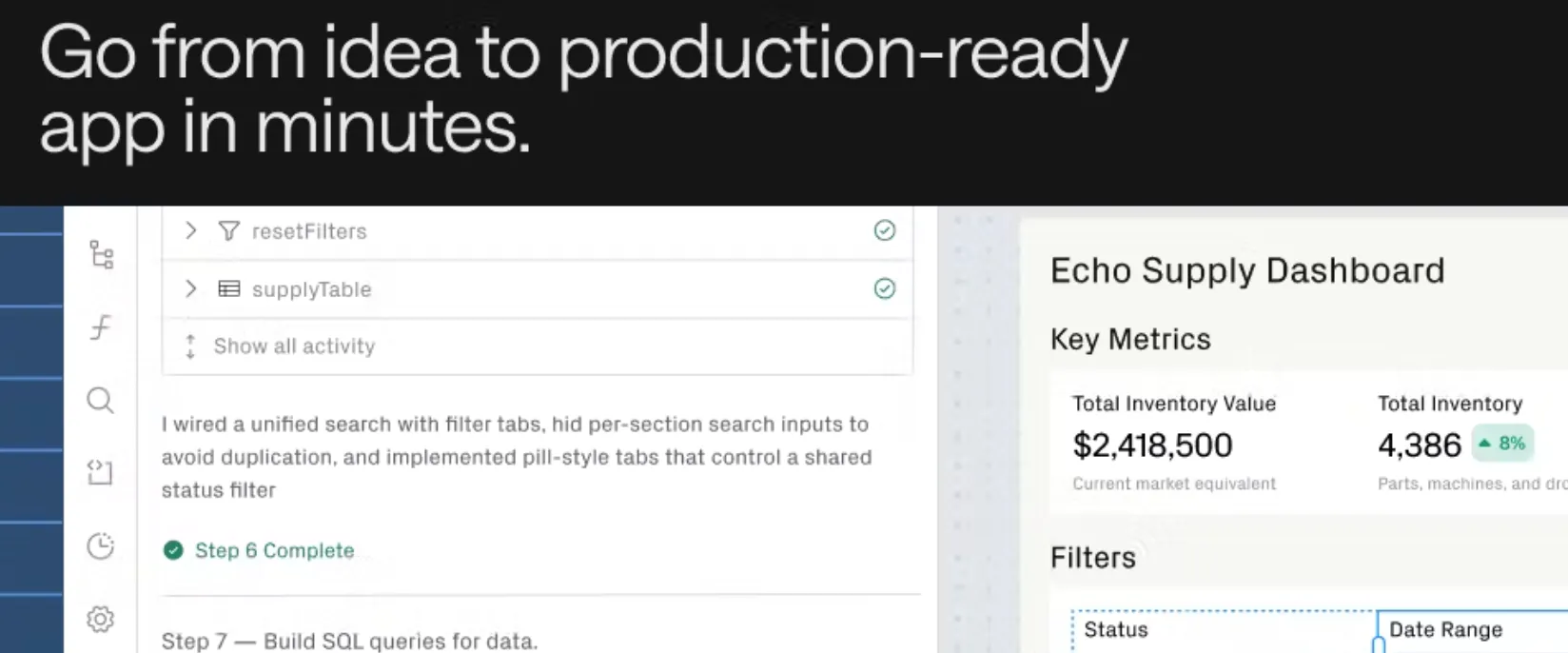Click the search magnifier sidebar icon
Image resolution: width=1568 pixels, height=653 pixels.
101,400
